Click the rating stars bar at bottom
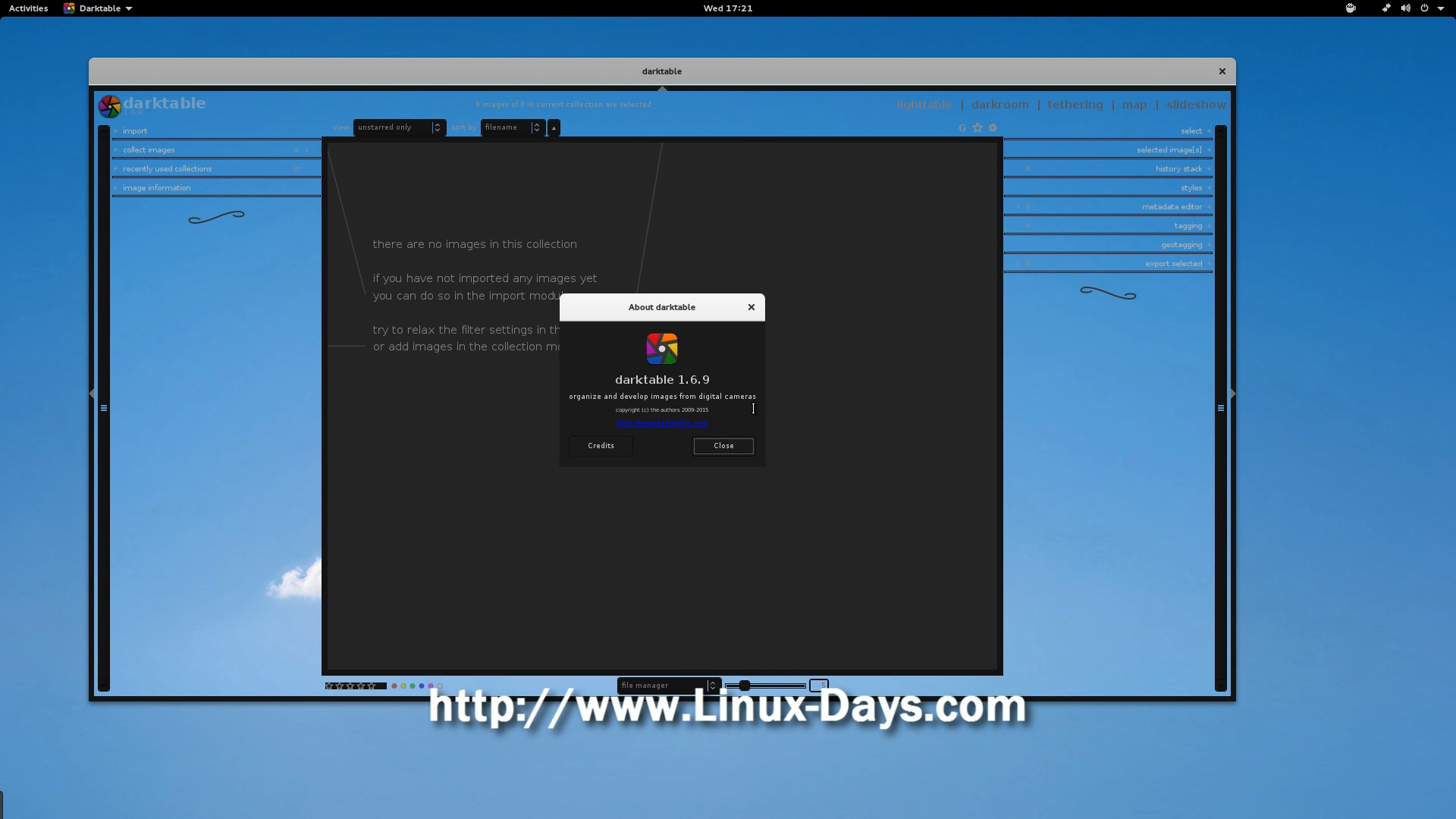 pos(356,686)
